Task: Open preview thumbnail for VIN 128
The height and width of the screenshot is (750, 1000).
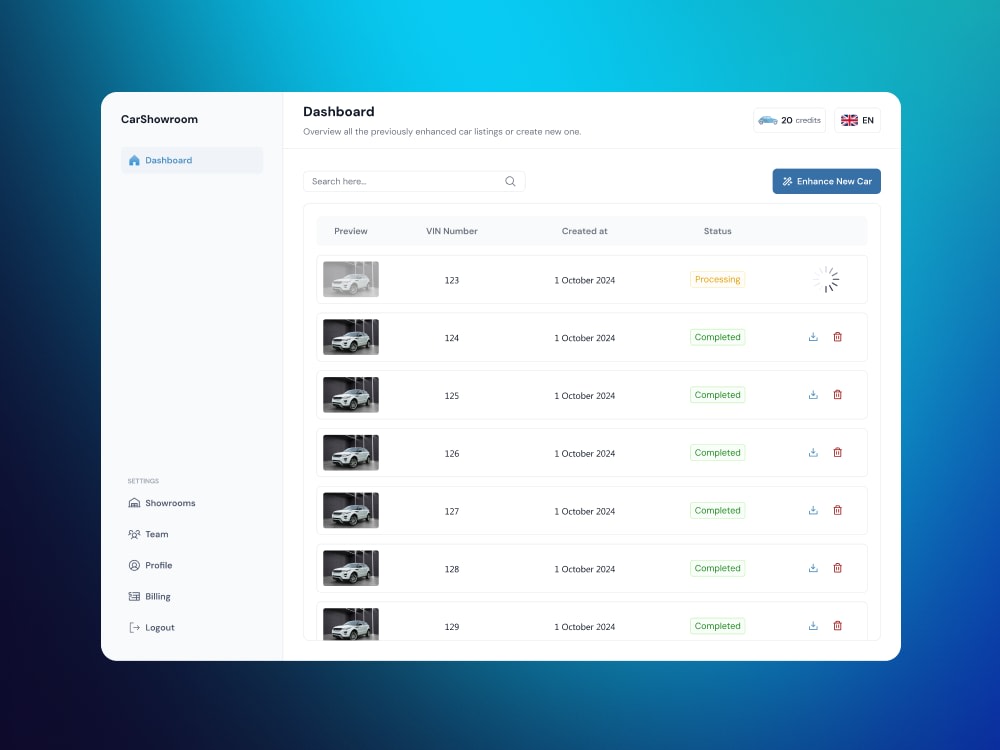Action: (x=351, y=568)
